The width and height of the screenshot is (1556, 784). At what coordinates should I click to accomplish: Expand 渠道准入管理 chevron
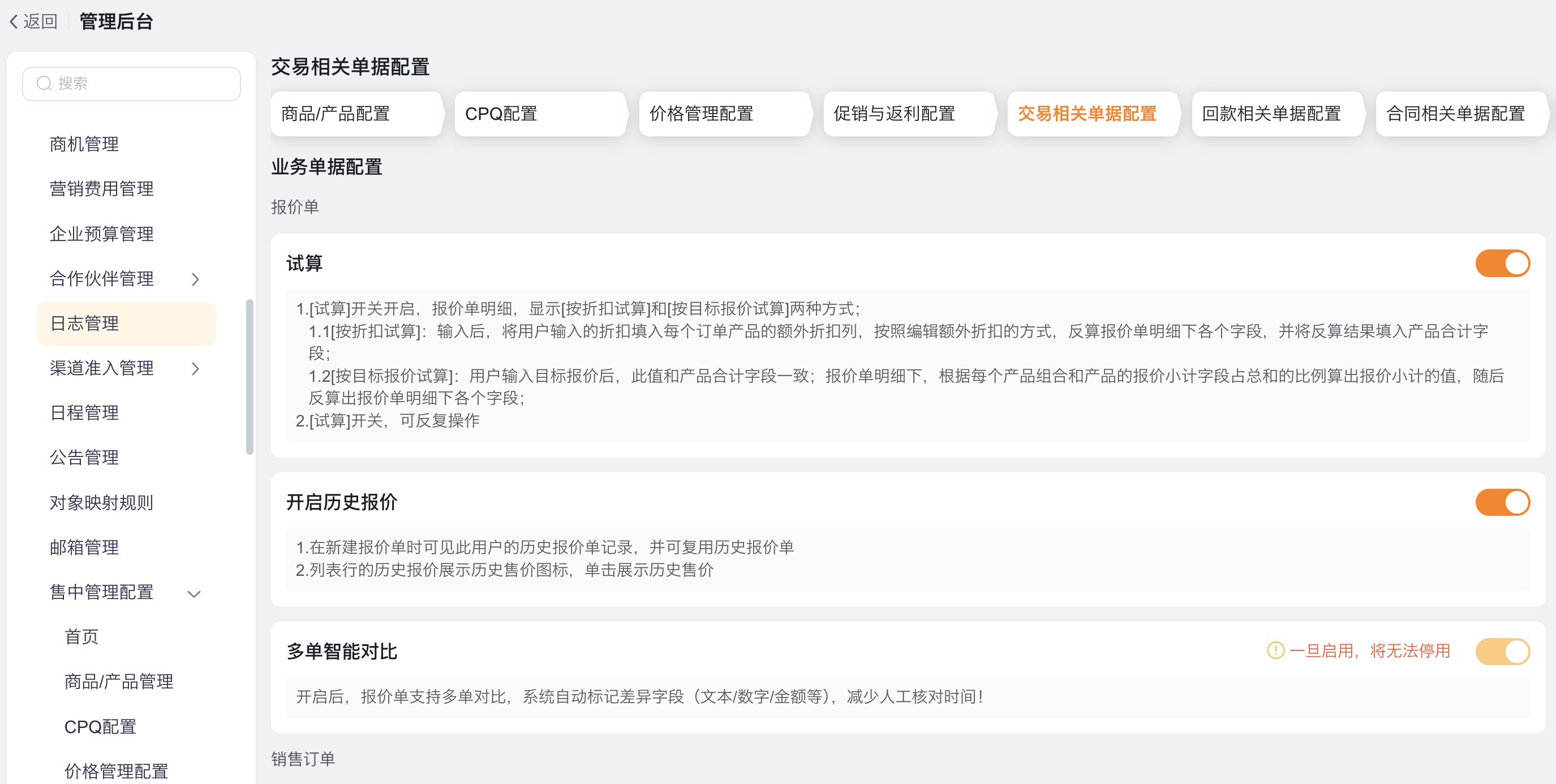click(195, 368)
